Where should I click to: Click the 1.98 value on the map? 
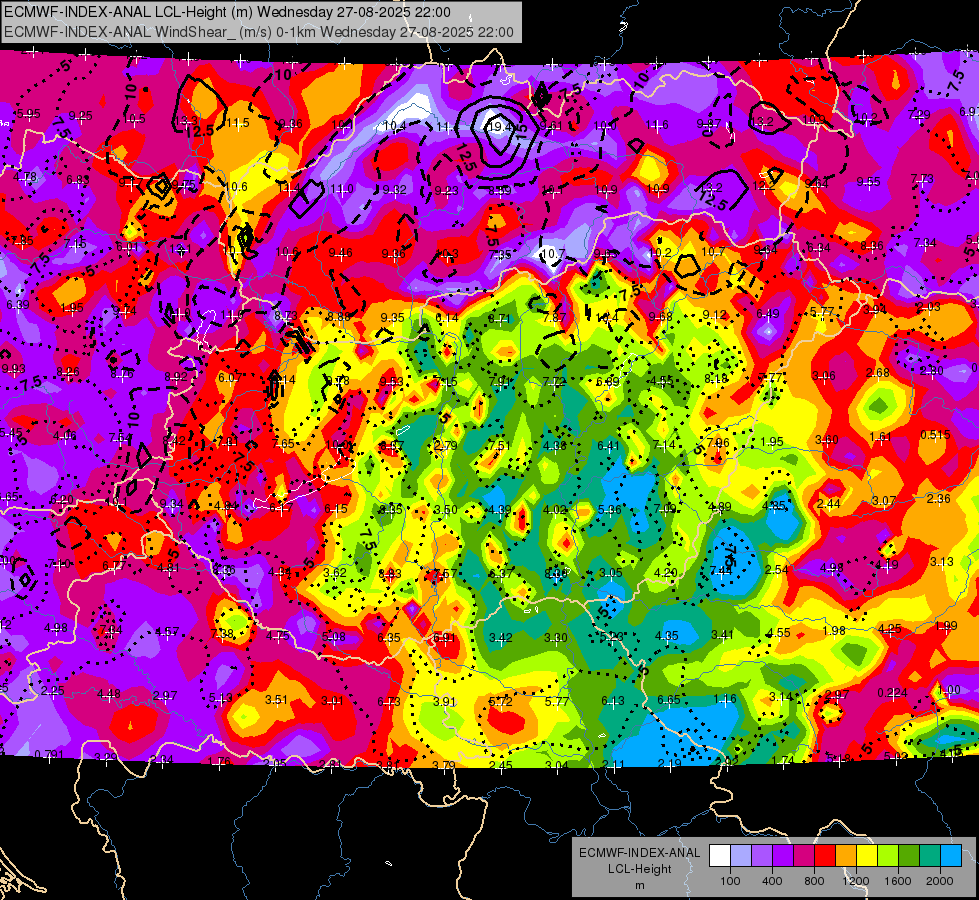(x=835, y=630)
